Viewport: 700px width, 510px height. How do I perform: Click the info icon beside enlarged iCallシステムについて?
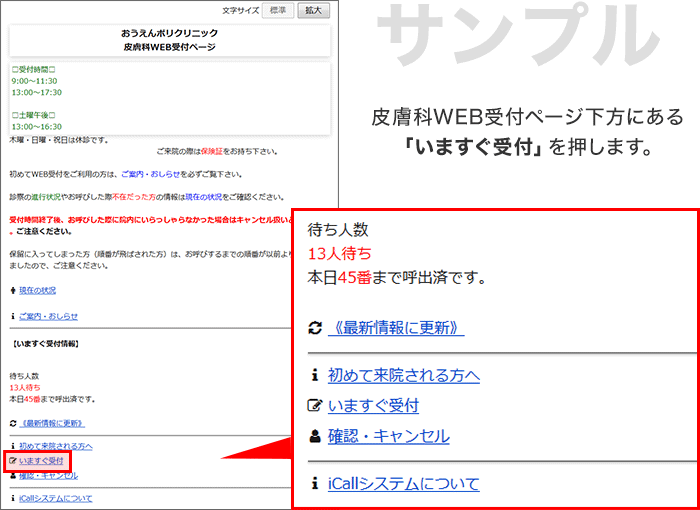(x=315, y=484)
